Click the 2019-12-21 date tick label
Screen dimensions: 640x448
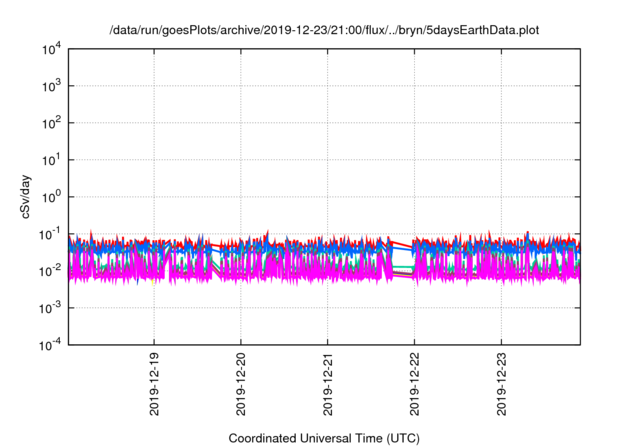point(328,384)
